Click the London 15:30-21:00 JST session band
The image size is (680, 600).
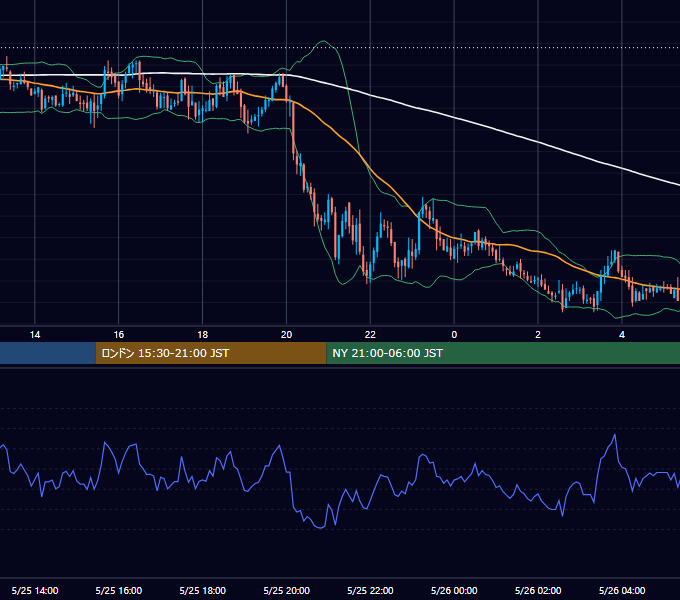(x=211, y=353)
